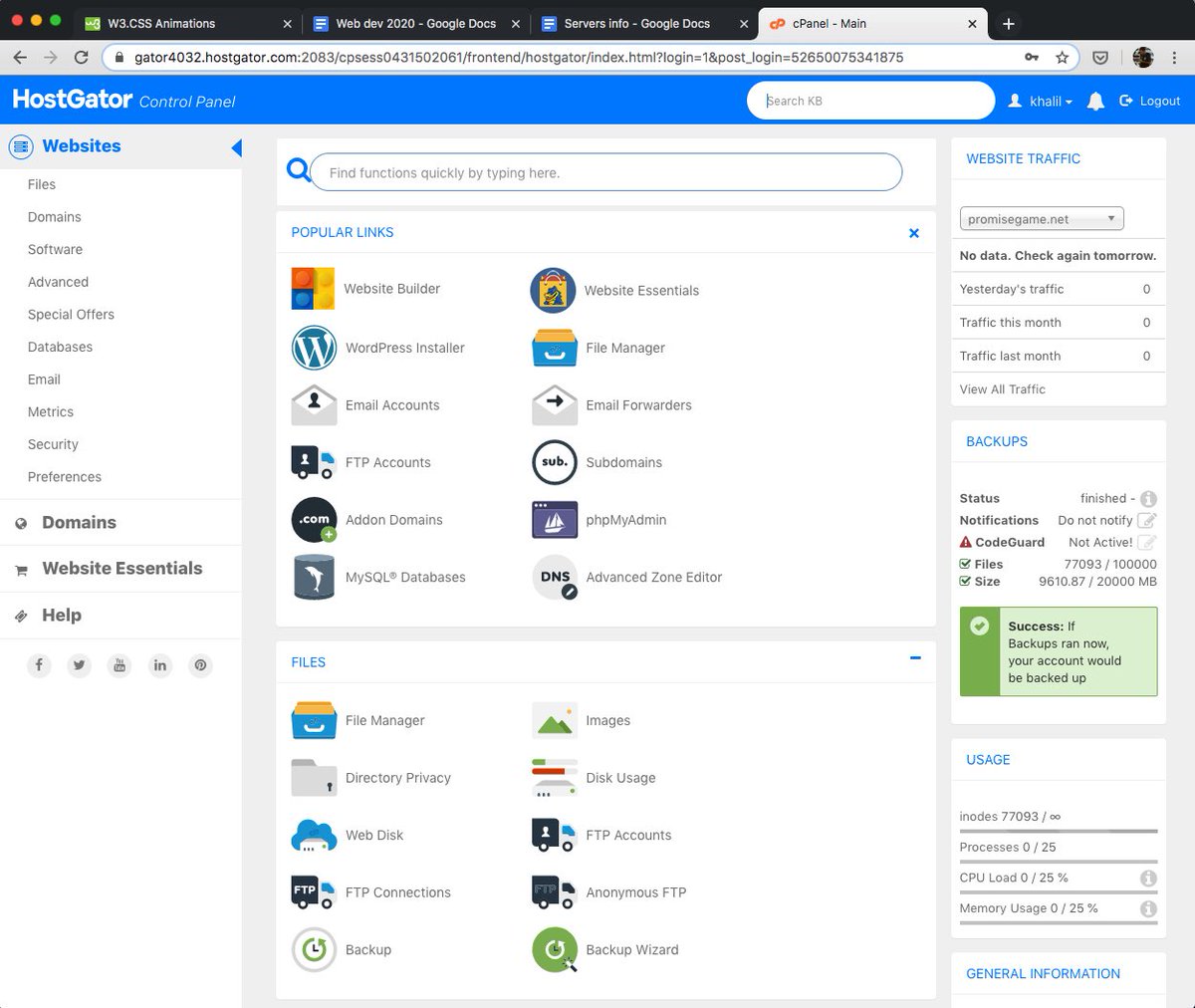The width and height of the screenshot is (1195, 1008).
Task: Open HostGator Pinterest social icon
Action: [201, 665]
